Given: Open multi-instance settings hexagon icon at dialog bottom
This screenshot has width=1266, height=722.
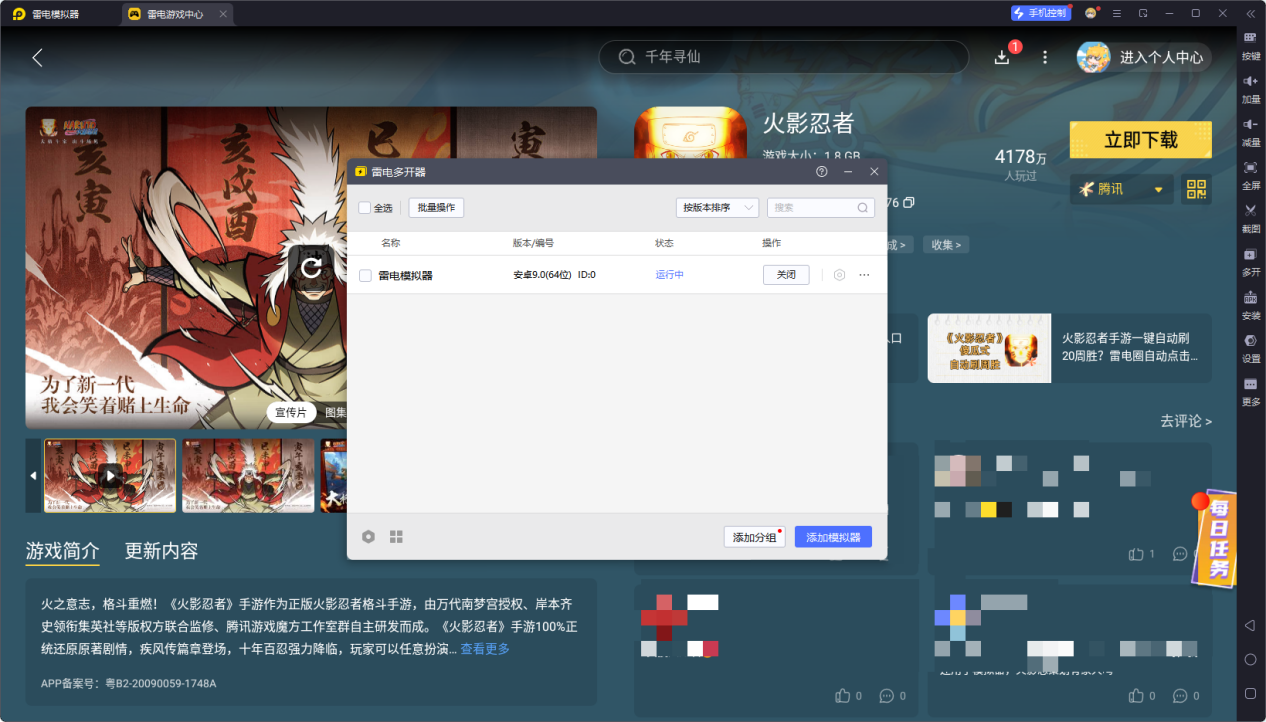Looking at the screenshot, I should click(x=368, y=537).
